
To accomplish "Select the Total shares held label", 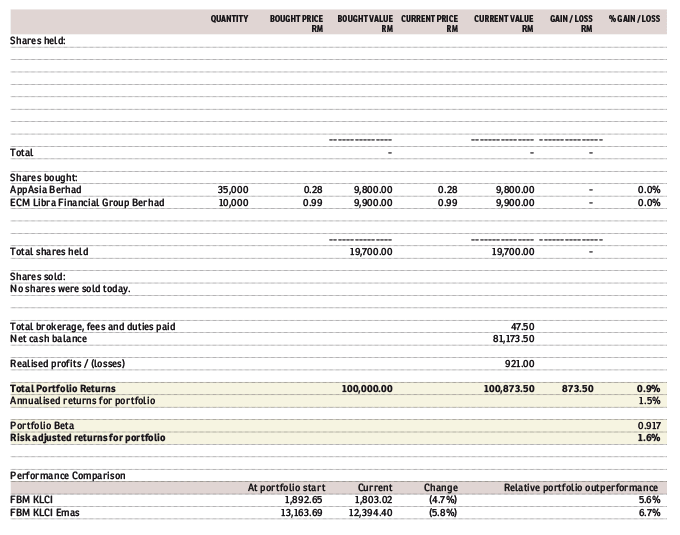I will 49,252.
